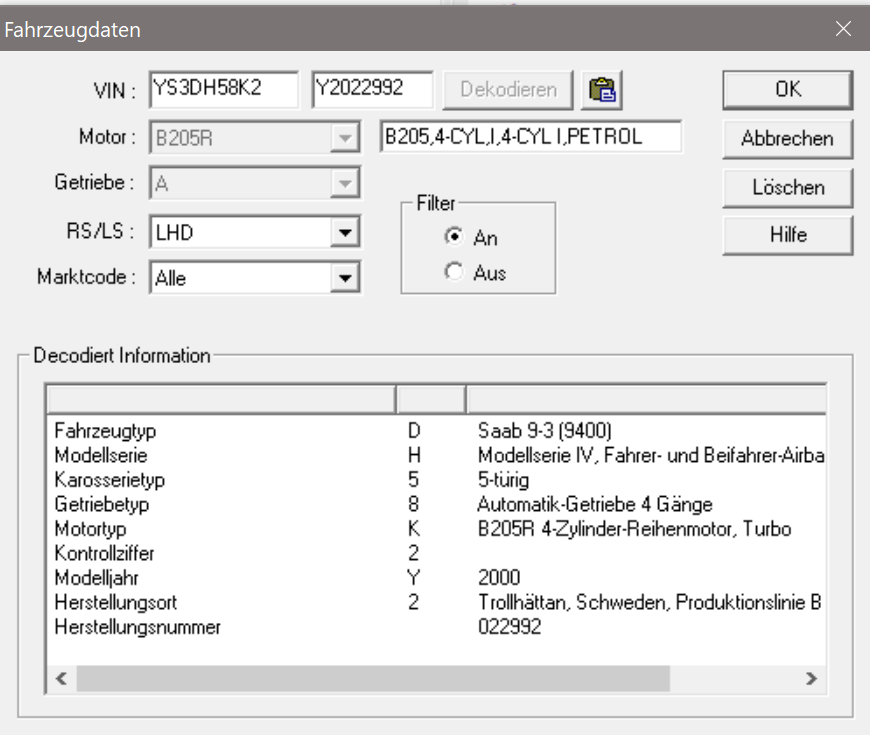Click the narrow middle column header

click(x=431, y=399)
